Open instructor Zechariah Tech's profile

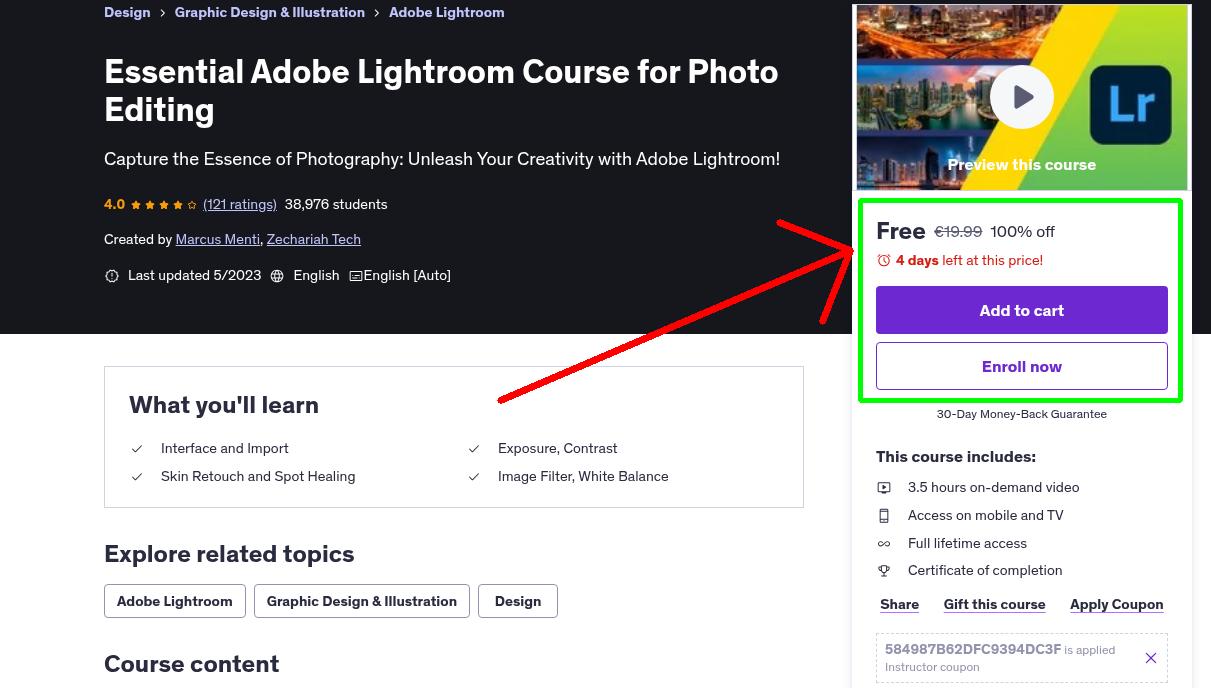314,239
